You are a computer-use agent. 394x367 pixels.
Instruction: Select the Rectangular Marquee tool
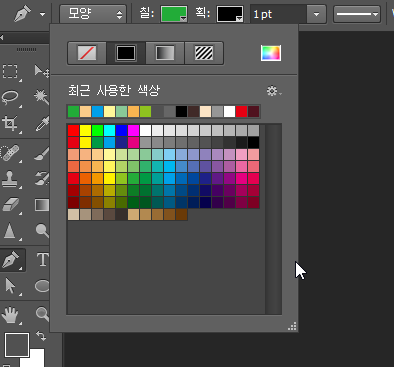[10, 71]
